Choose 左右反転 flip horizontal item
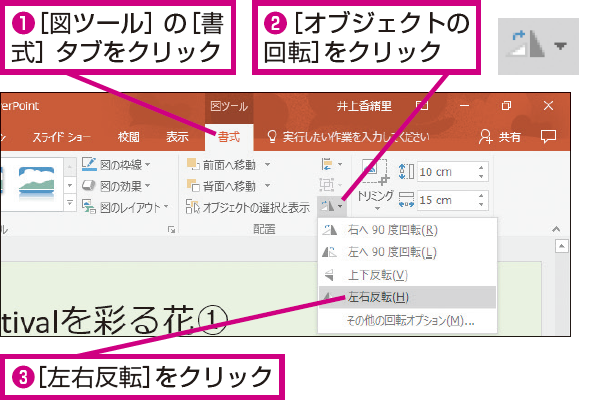Image resolution: width=600 pixels, height=400 pixels. (x=407, y=297)
